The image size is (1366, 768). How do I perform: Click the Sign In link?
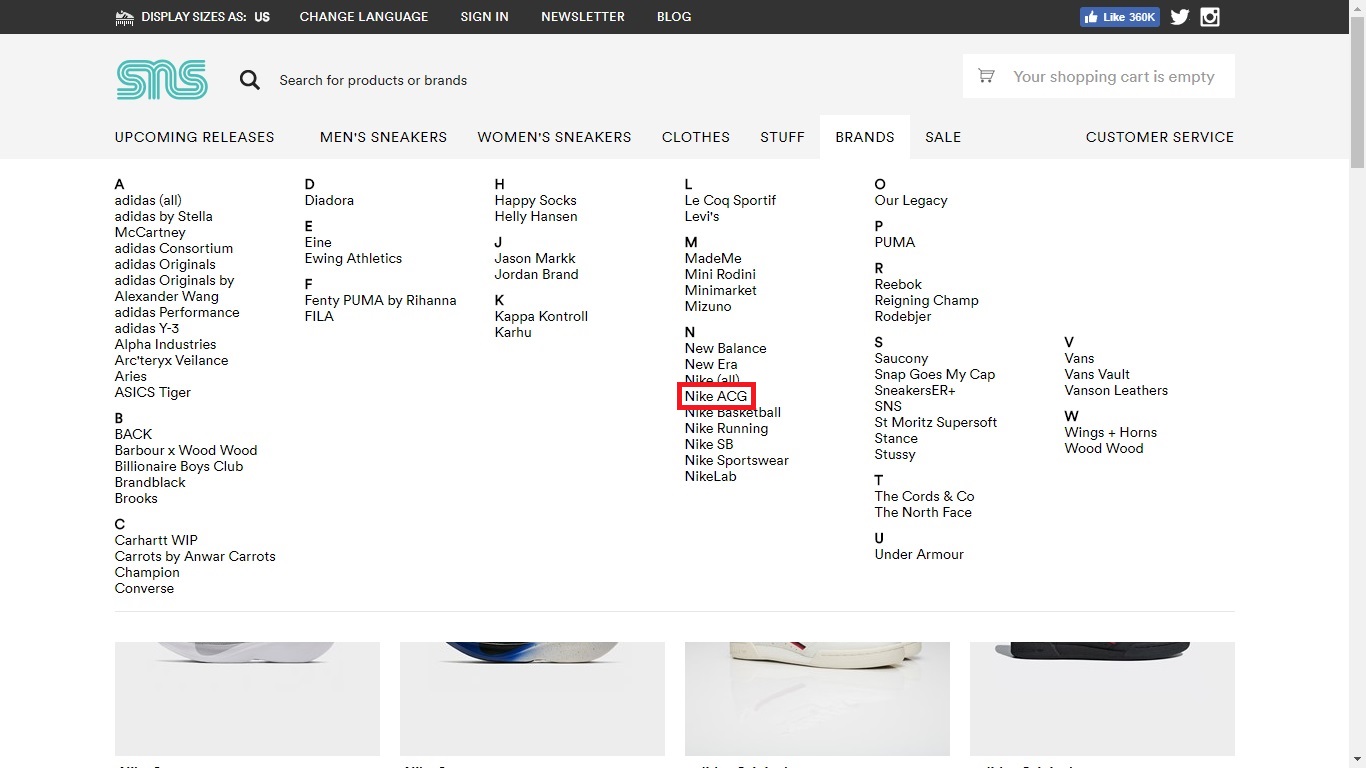coord(484,17)
